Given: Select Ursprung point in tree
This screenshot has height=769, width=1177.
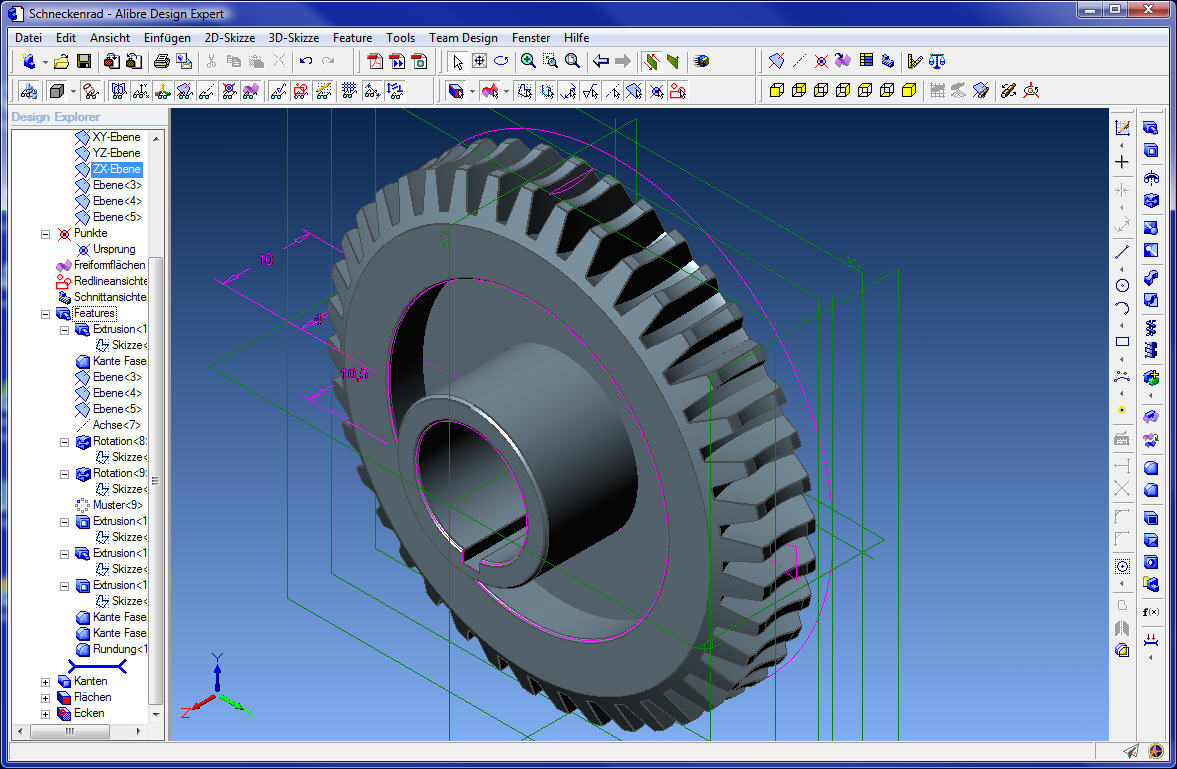Looking at the screenshot, I should pyautogui.click(x=114, y=249).
